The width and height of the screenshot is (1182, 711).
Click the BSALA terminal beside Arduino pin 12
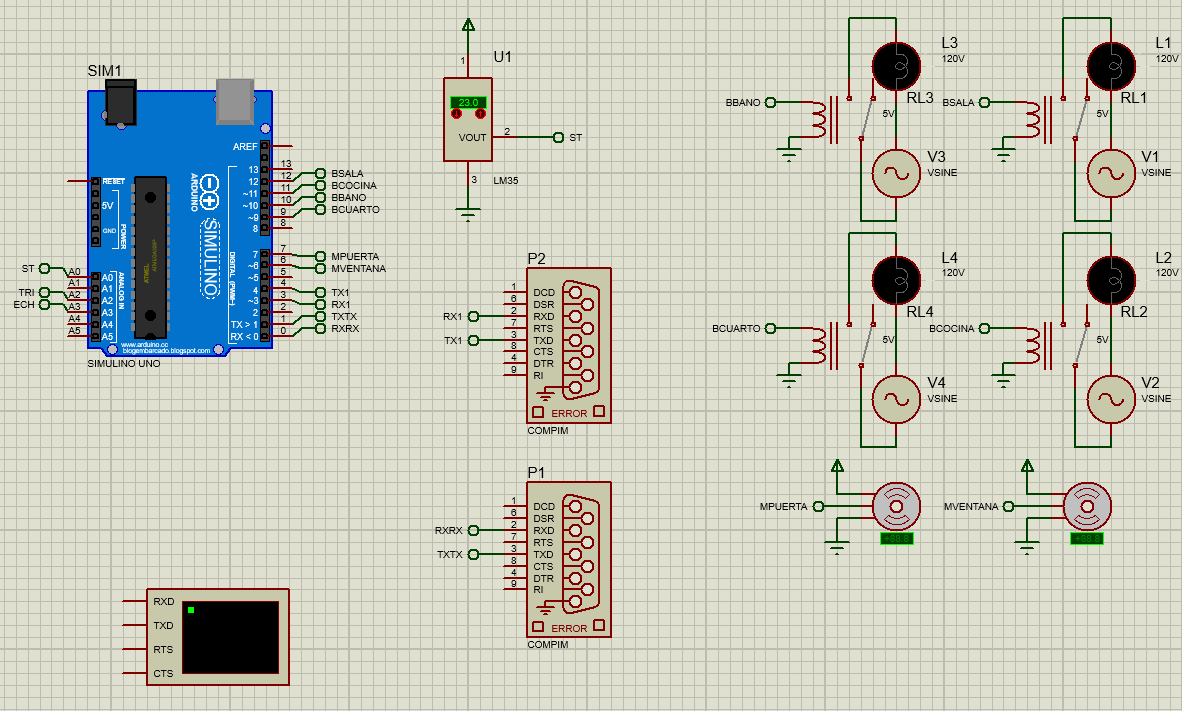320,173
